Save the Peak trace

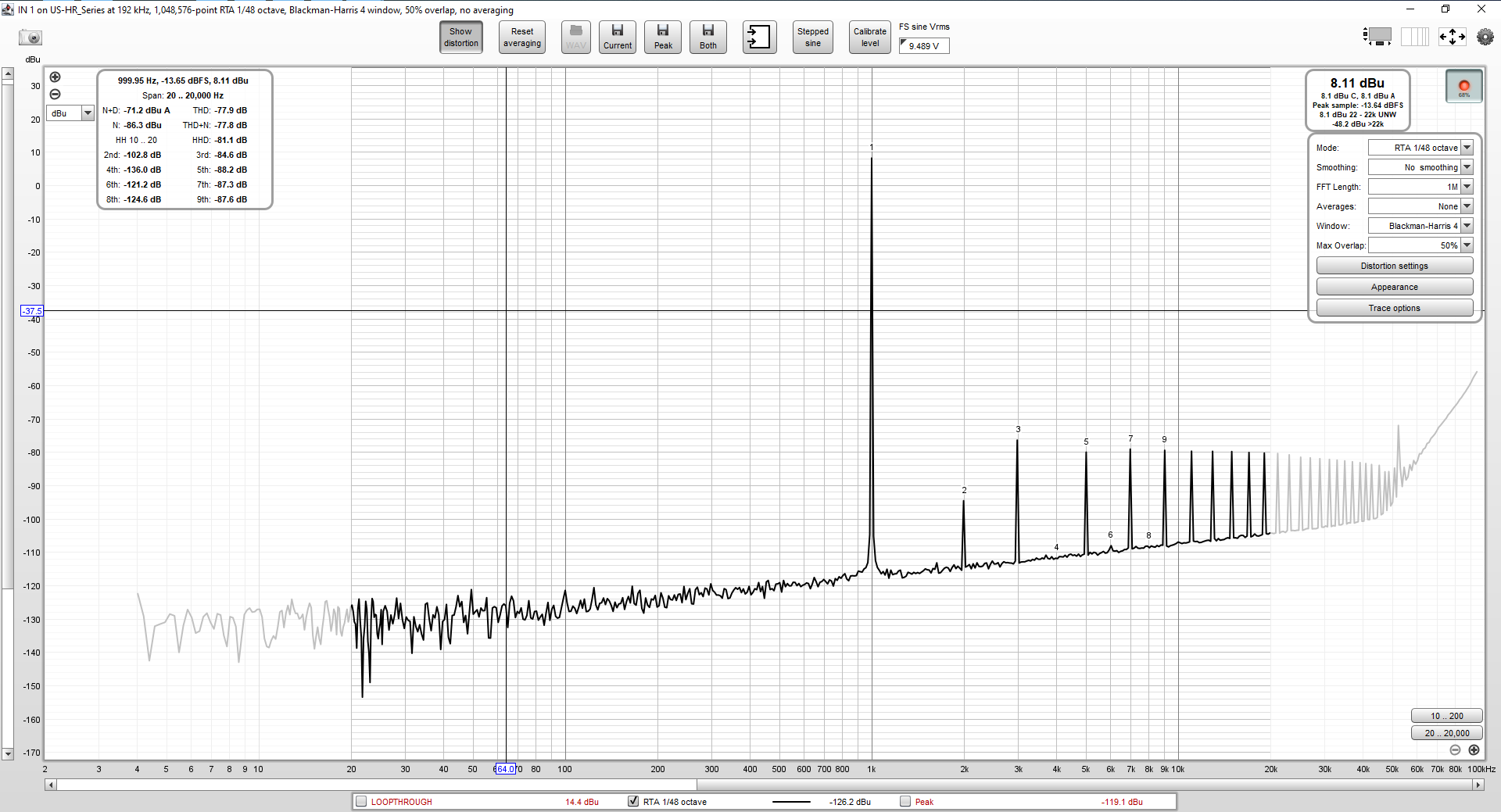(x=663, y=37)
